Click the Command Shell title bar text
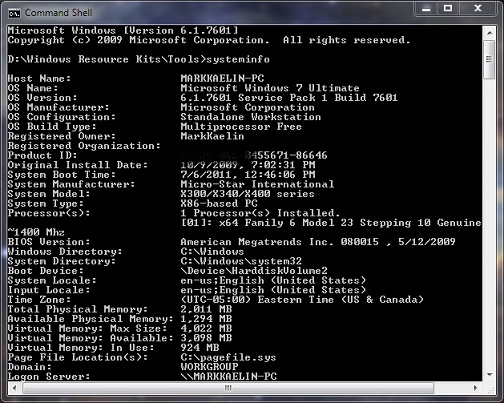The width and height of the screenshot is (504, 403). (x=59, y=13)
